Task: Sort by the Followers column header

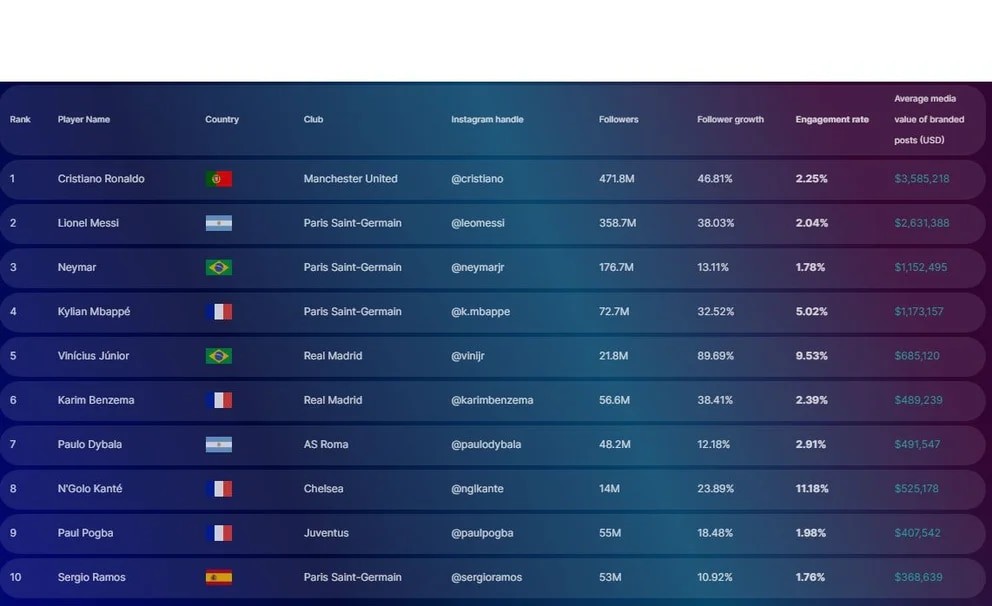Action: pyautogui.click(x=618, y=120)
